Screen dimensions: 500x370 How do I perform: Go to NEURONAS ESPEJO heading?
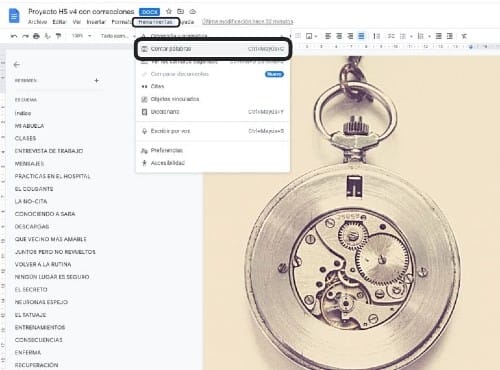click(41, 302)
